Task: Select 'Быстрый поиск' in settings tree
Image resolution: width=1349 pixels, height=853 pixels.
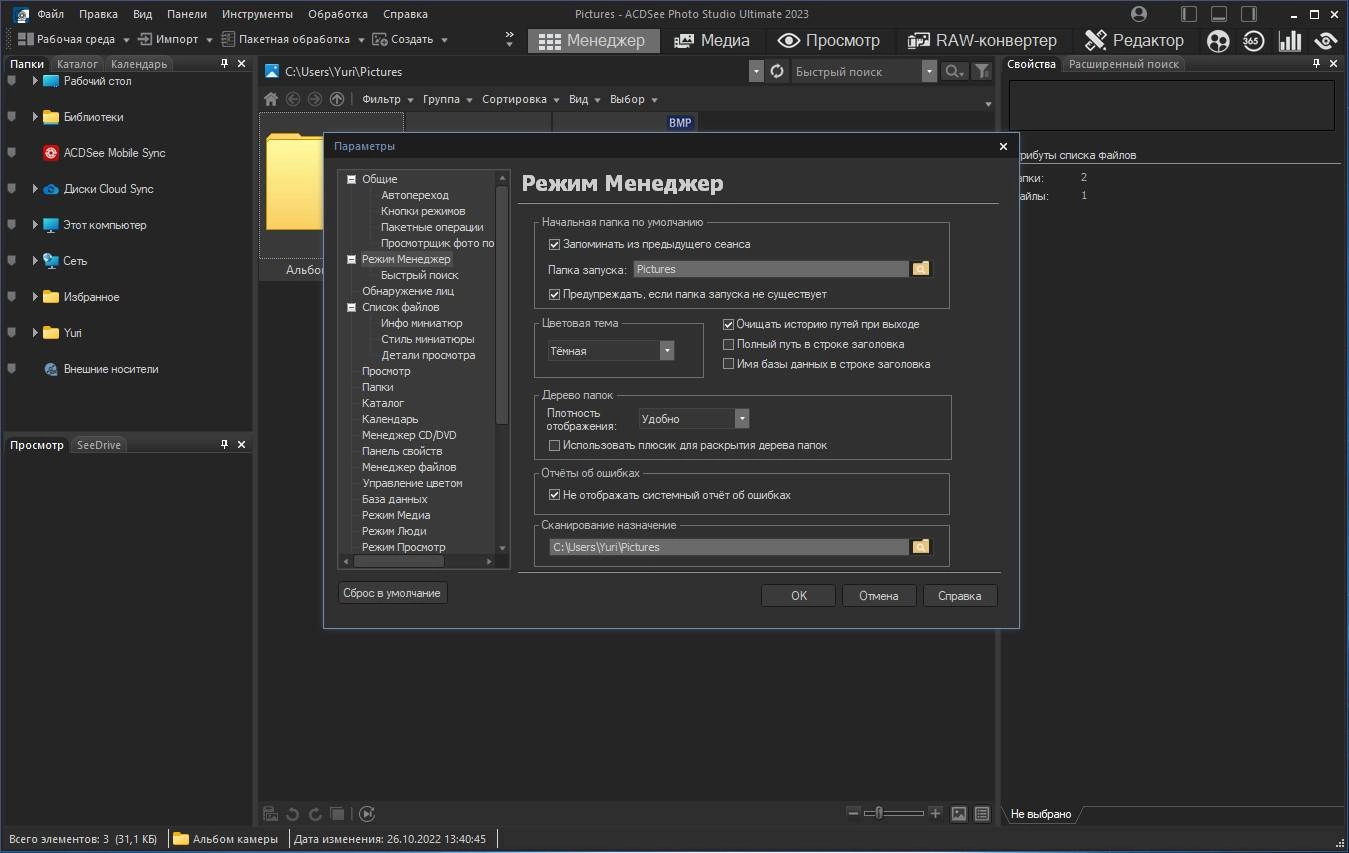Action: click(419, 275)
